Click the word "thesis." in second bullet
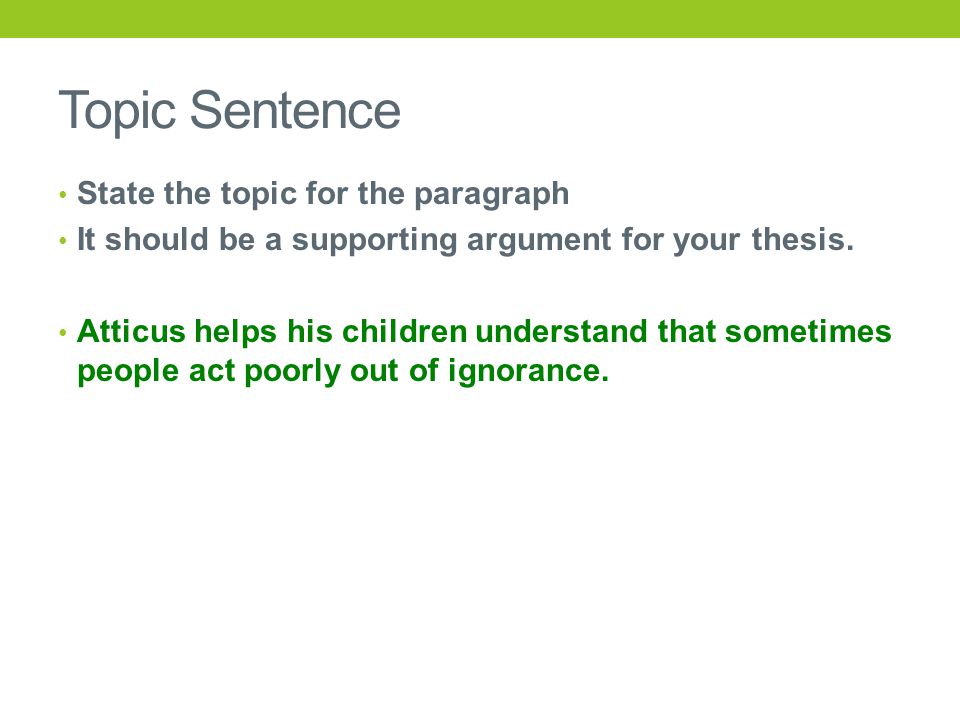The width and height of the screenshot is (960, 720). coord(803,239)
